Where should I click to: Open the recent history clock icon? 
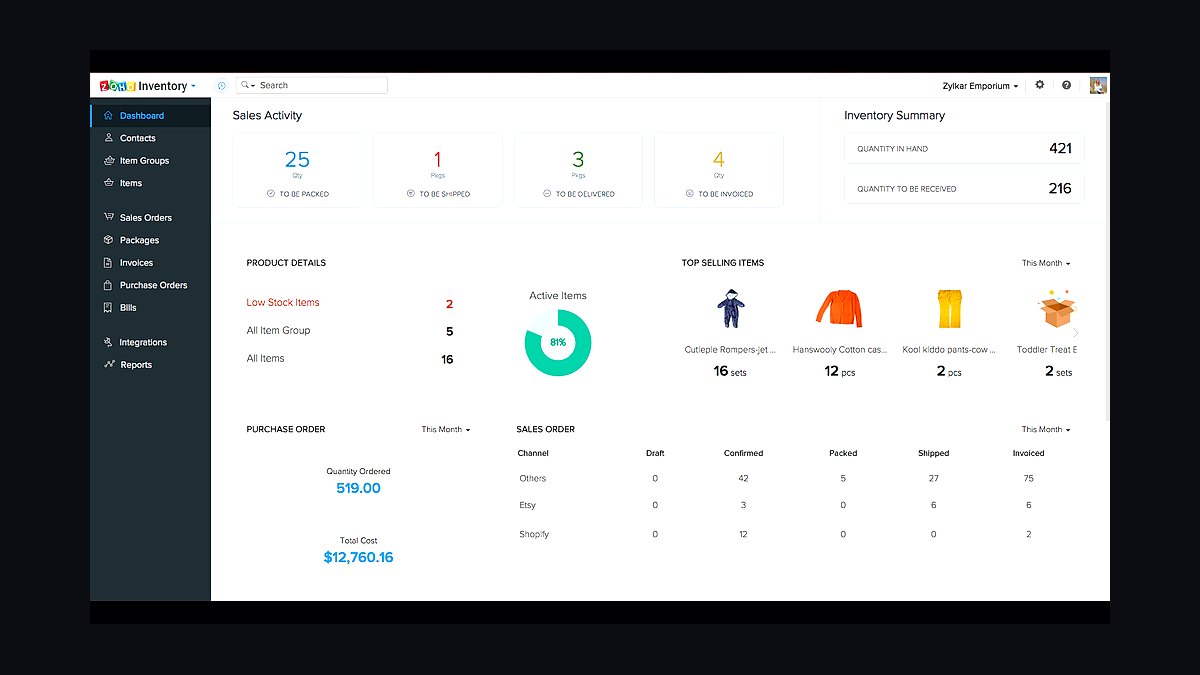pos(222,86)
